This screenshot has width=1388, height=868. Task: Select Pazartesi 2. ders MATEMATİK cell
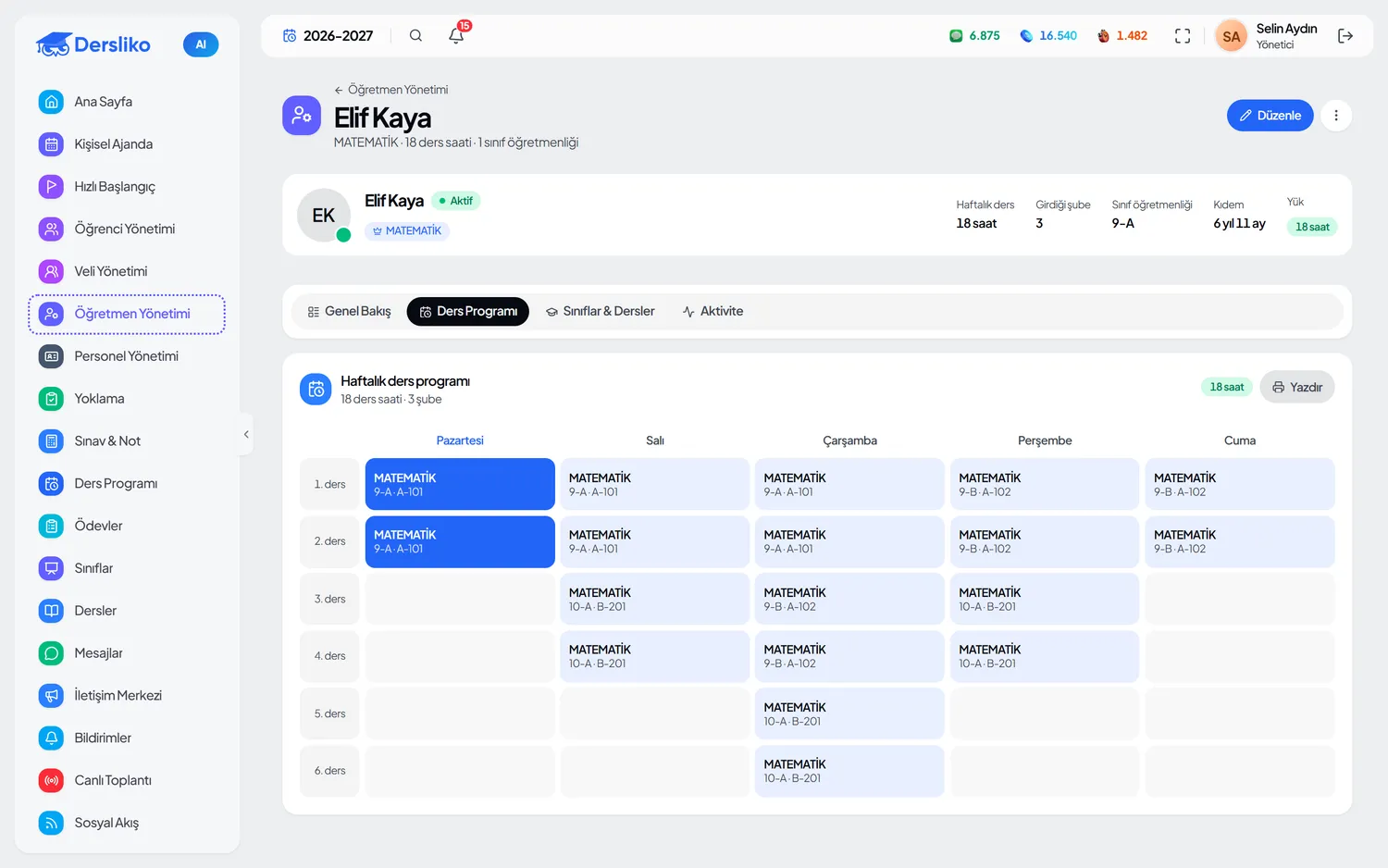(460, 541)
